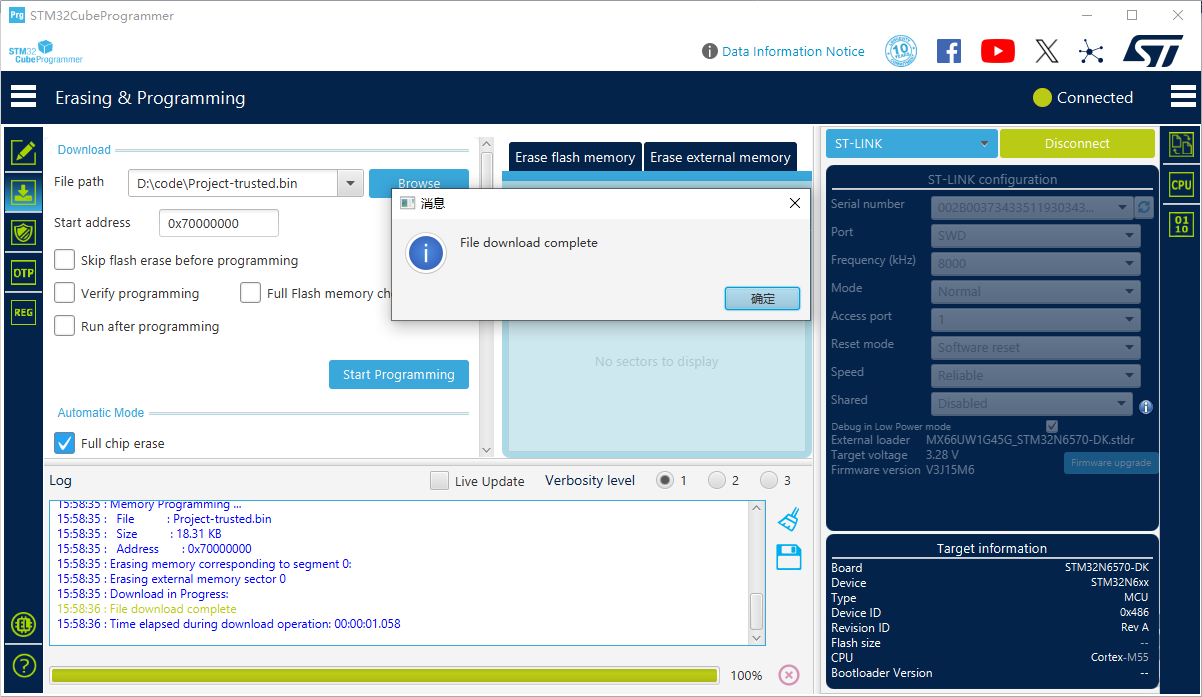Expand the File path dropdown
The height and width of the screenshot is (697, 1202).
click(350, 183)
